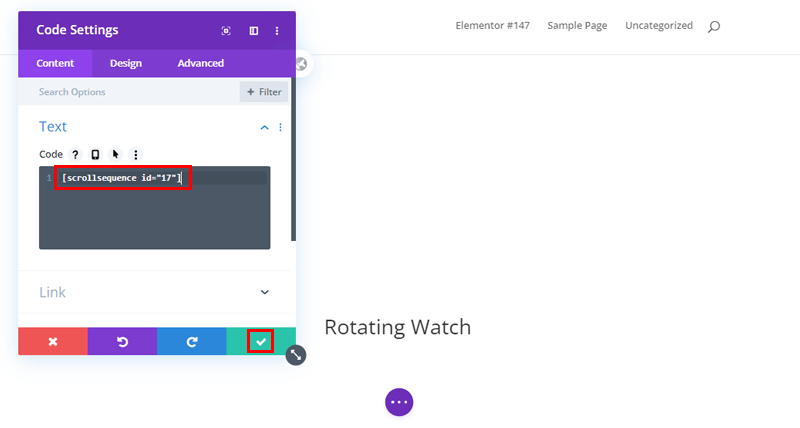800x428 pixels.
Task: Open Elementor #147 menu link
Action: [x=492, y=26]
